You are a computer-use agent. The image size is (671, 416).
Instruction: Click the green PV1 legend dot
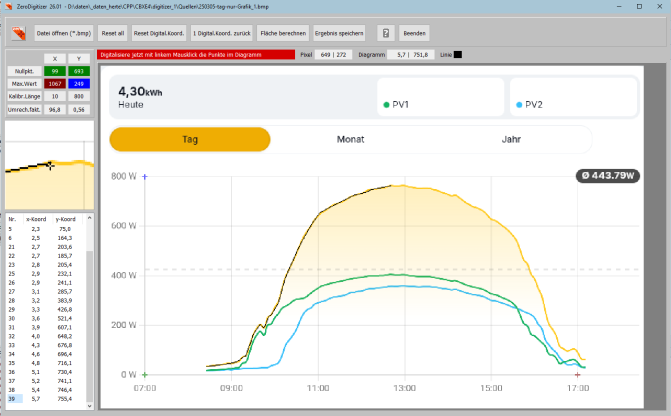pos(386,104)
